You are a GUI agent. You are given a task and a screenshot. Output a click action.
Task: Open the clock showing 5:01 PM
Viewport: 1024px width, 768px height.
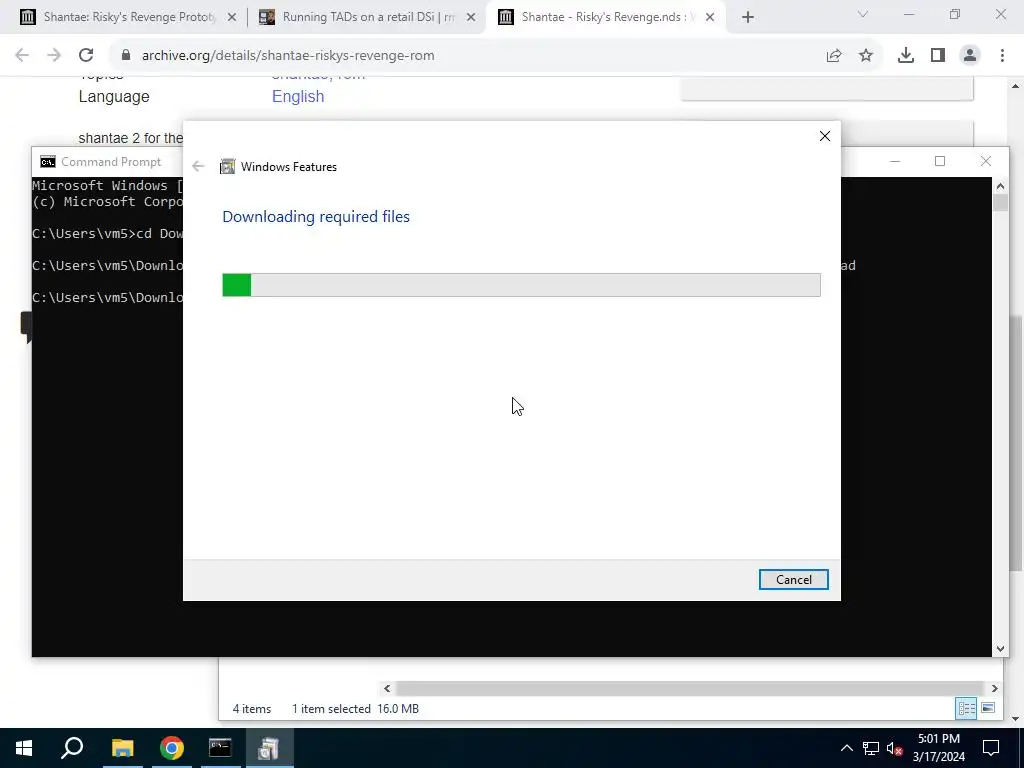coord(938,748)
